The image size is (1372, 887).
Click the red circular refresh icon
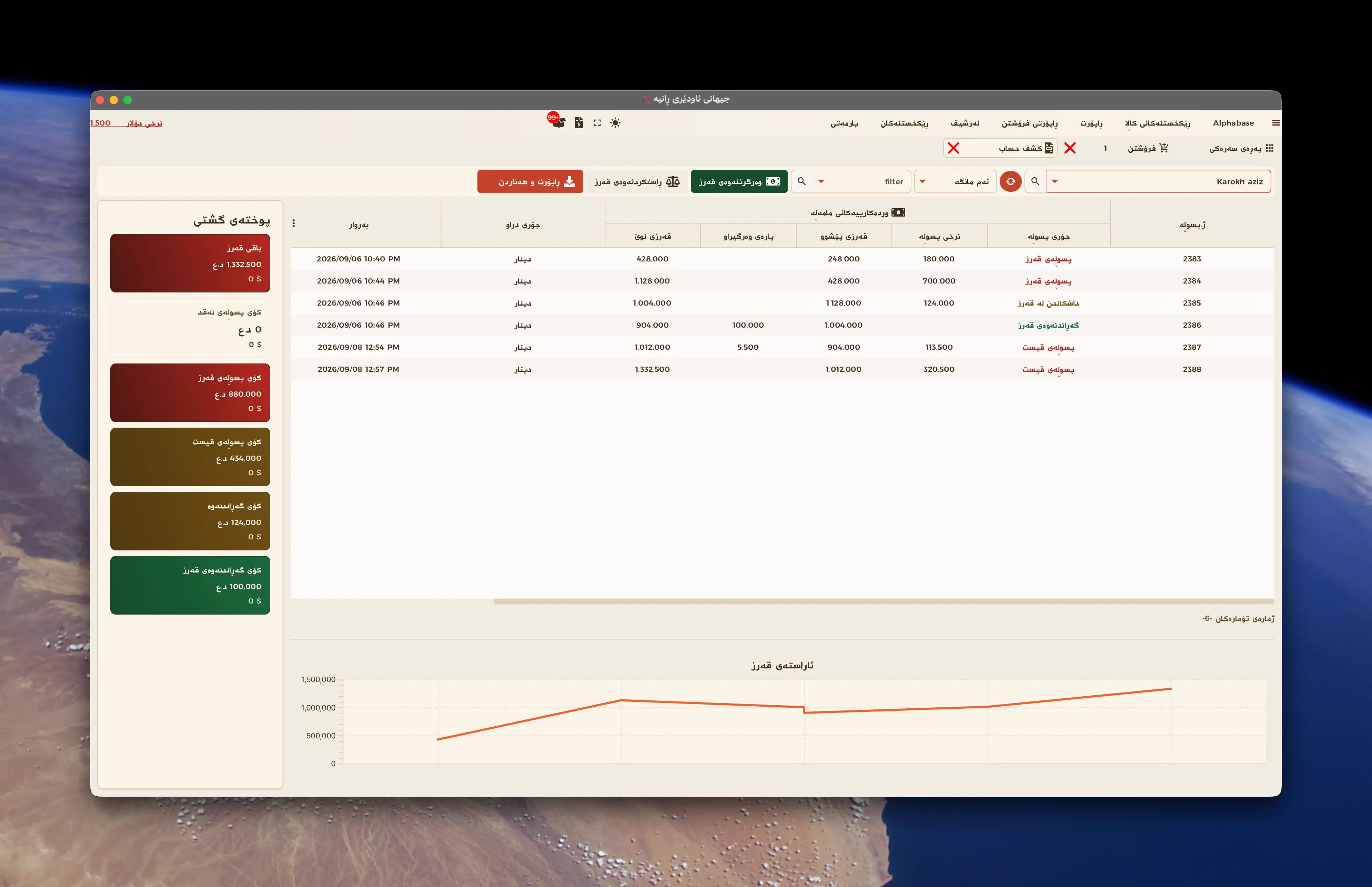tap(1010, 181)
